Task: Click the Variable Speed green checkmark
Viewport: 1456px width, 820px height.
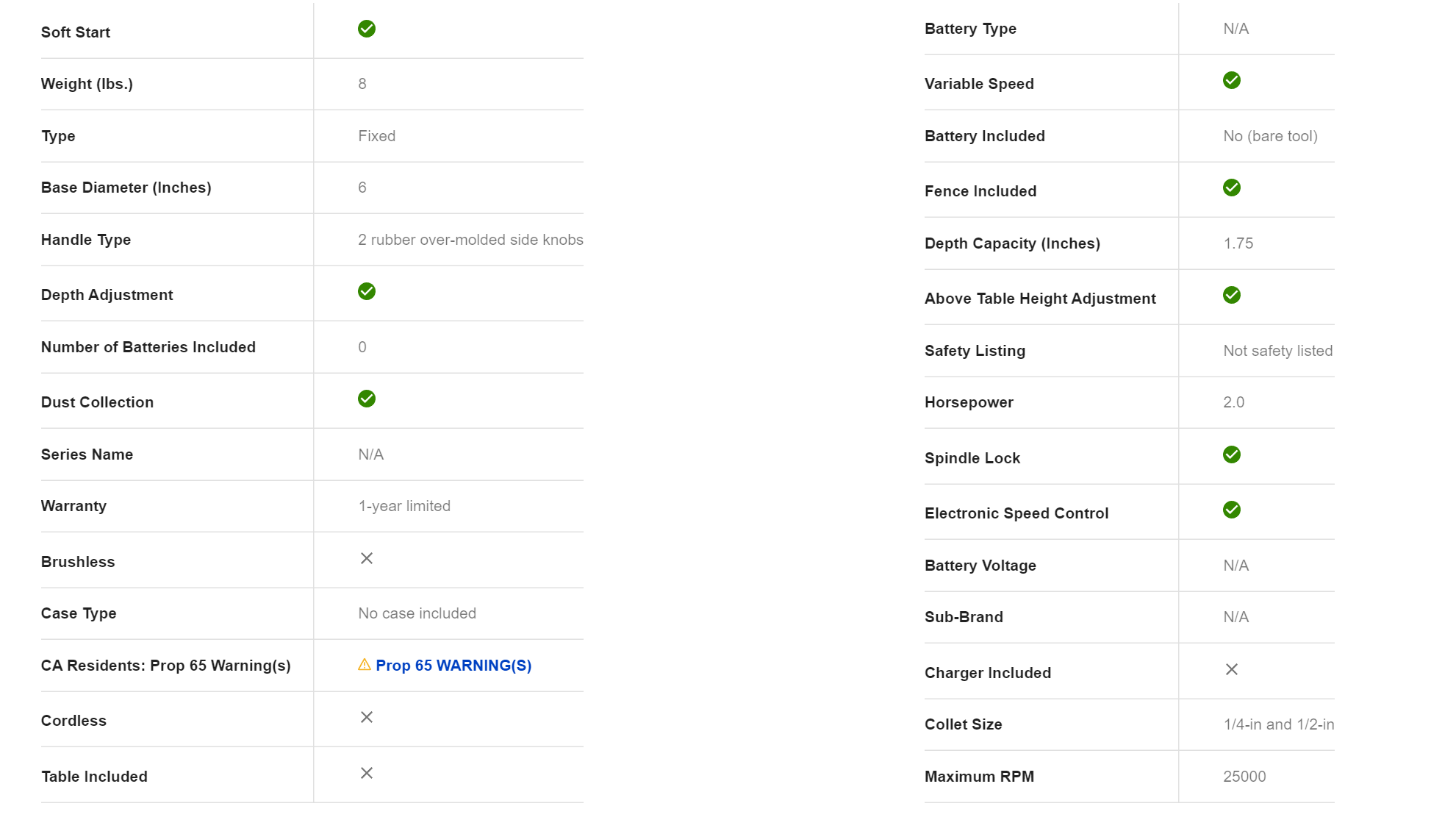Action: point(1231,80)
